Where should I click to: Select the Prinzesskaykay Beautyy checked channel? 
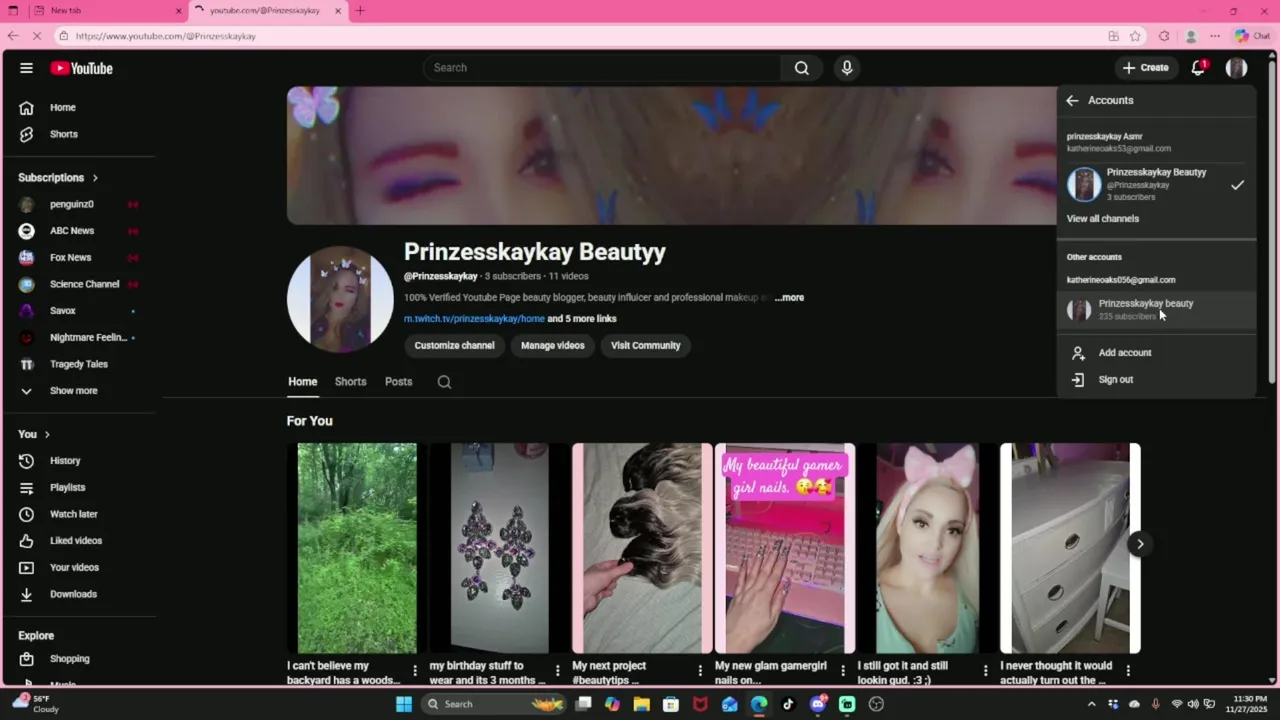pyautogui.click(x=1156, y=184)
